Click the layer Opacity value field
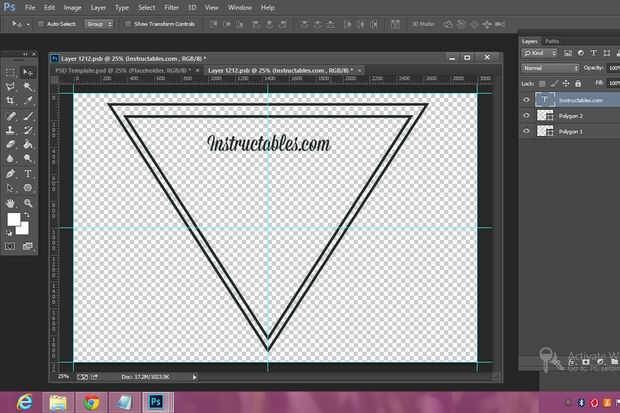Screen dimensions: 620x413 click(613, 68)
